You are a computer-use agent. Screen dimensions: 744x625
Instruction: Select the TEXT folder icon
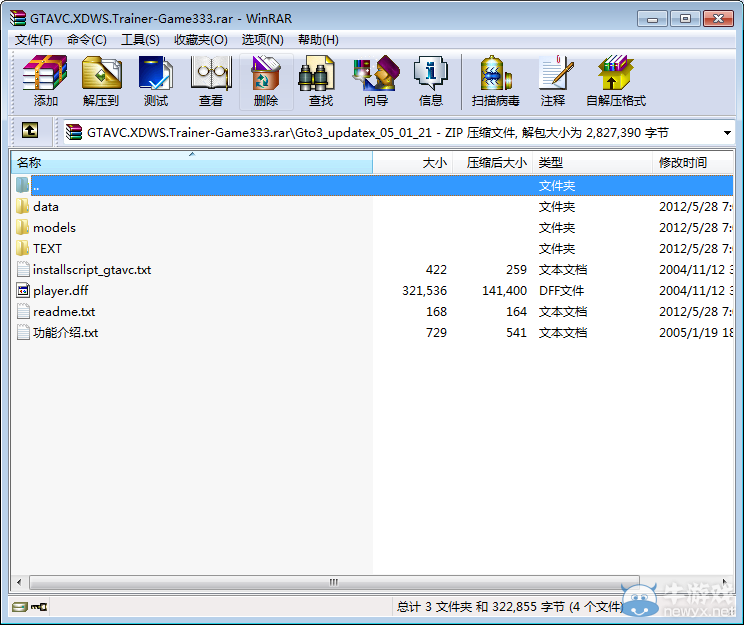coord(22,248)
